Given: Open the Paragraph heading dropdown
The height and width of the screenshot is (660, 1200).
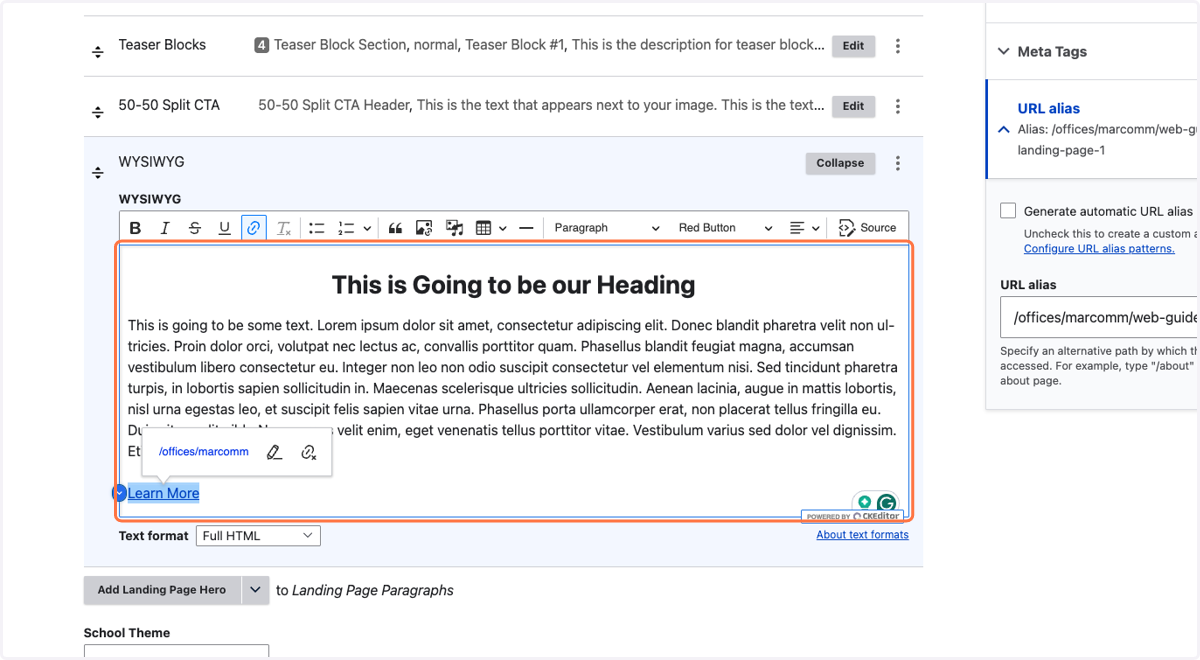Looking at the screenshot, I should pos(607,228).
